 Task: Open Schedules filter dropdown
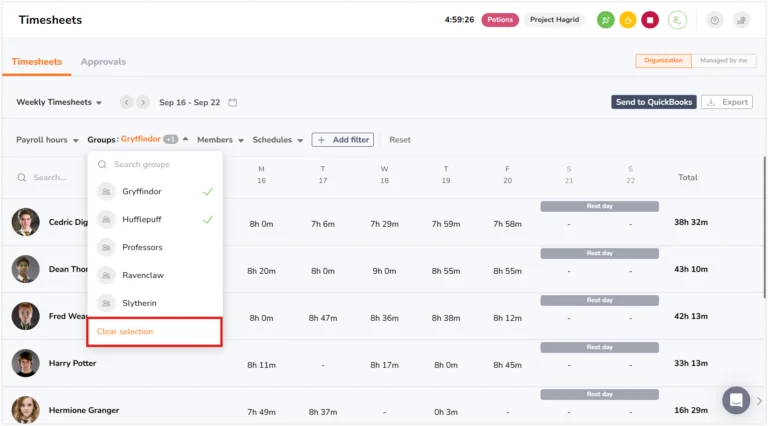tap(278, 140)
